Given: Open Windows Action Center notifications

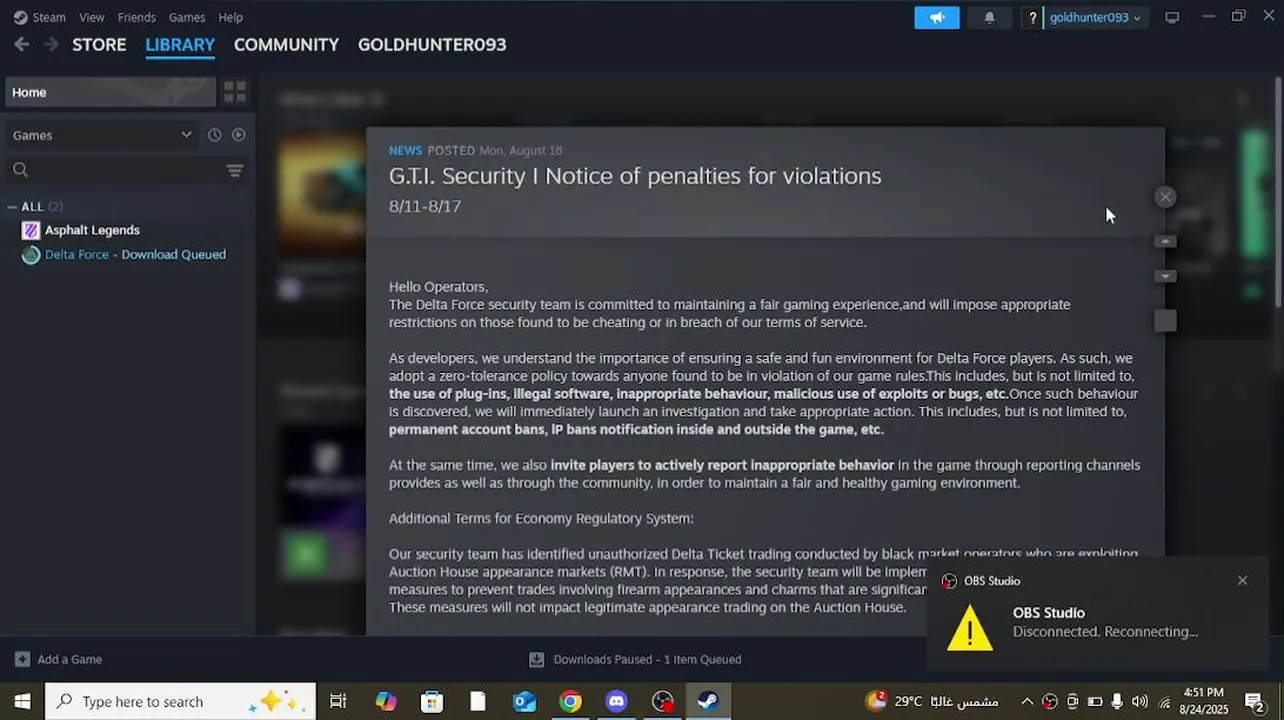Looking at the screenshot, I should point(1254,701).
